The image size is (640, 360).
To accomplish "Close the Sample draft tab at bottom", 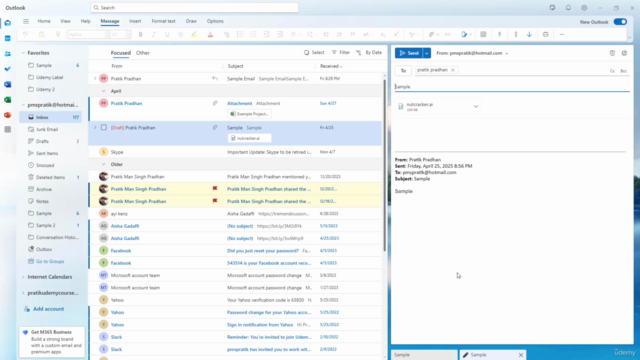I will 521,355.
